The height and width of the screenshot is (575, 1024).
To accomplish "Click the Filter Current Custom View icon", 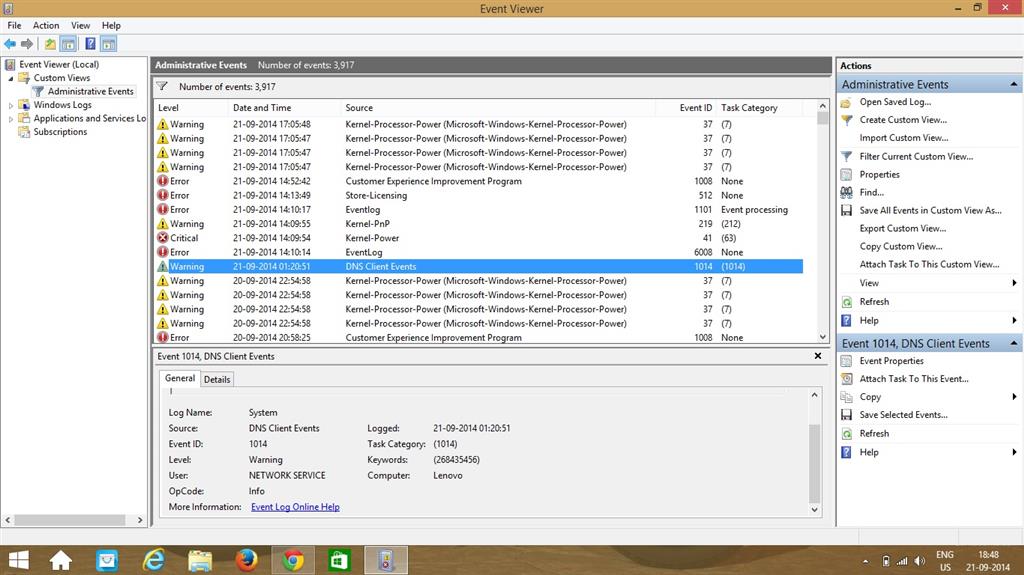I will (846, 157).
